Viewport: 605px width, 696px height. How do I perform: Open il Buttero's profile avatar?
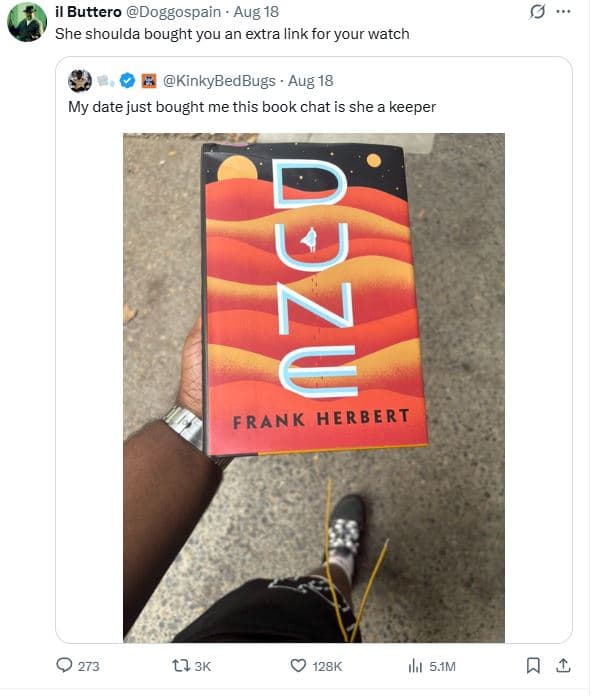[x=27, y=22]
